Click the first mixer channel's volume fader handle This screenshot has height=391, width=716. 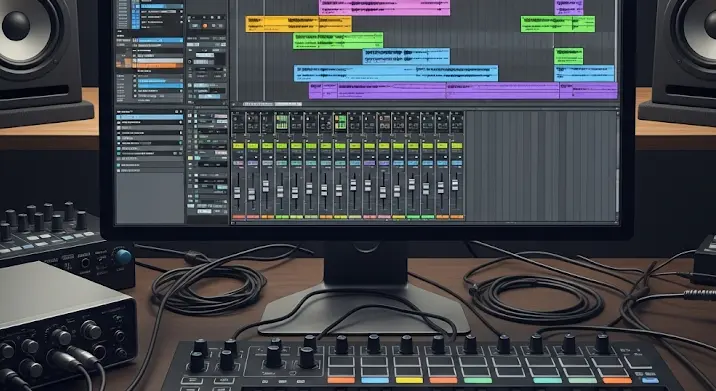[237, 193]
